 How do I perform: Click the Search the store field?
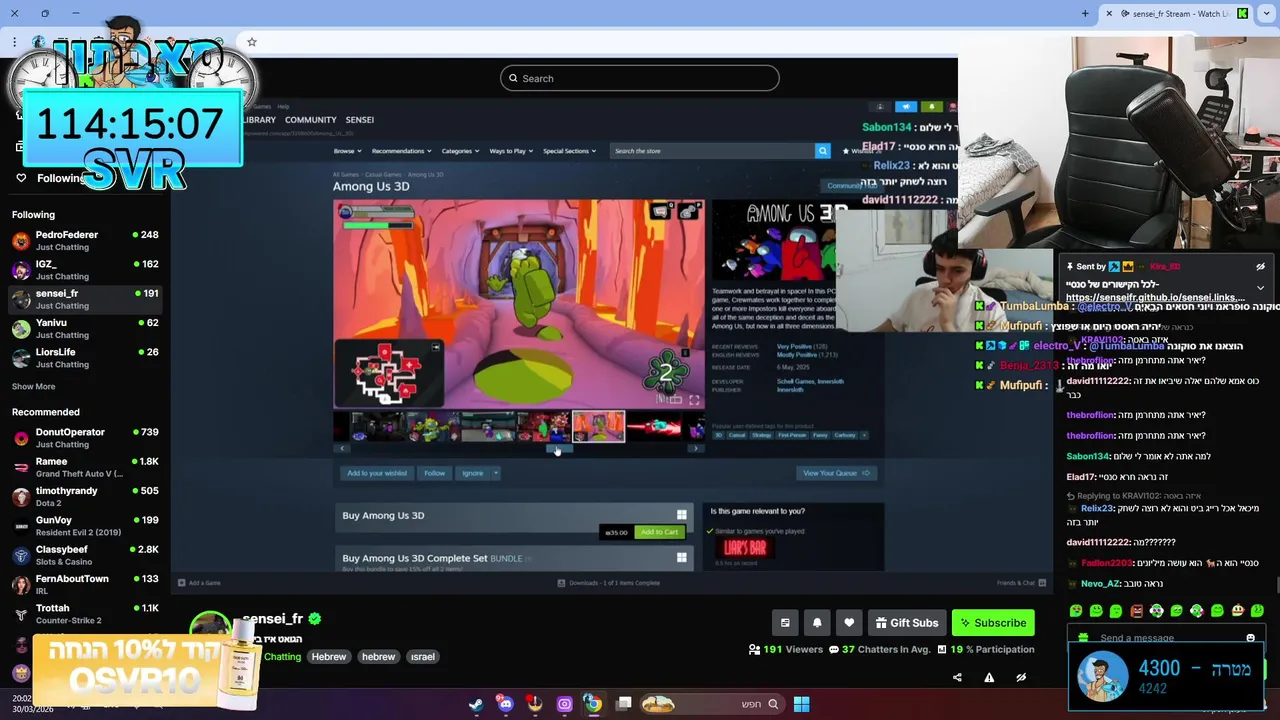pos(712,151)
